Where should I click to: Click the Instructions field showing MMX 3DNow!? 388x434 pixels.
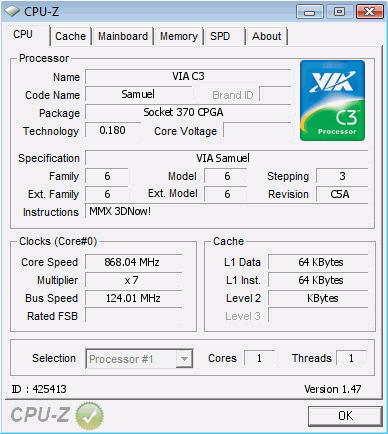pos(227,211)
